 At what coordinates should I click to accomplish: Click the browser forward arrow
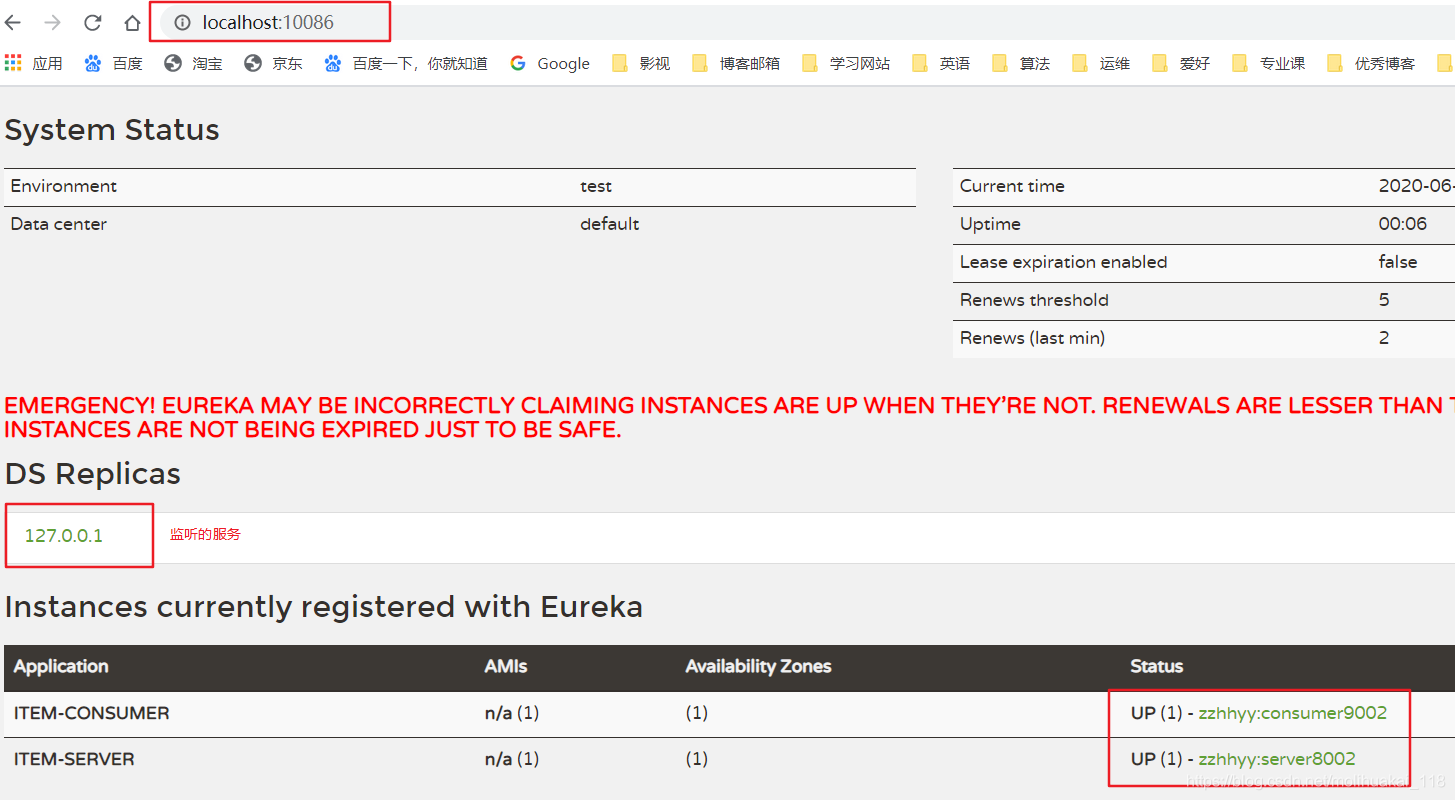coord(52,22)
